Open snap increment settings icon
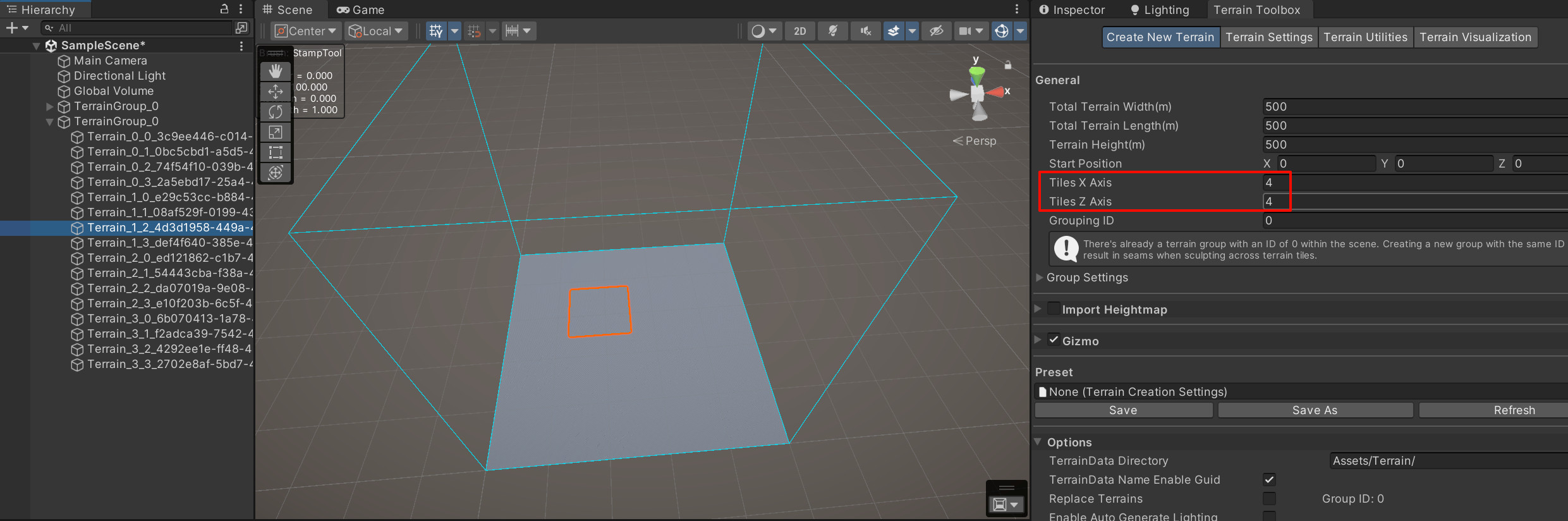Screen dimensions: 1568x521 pos(513,31)
